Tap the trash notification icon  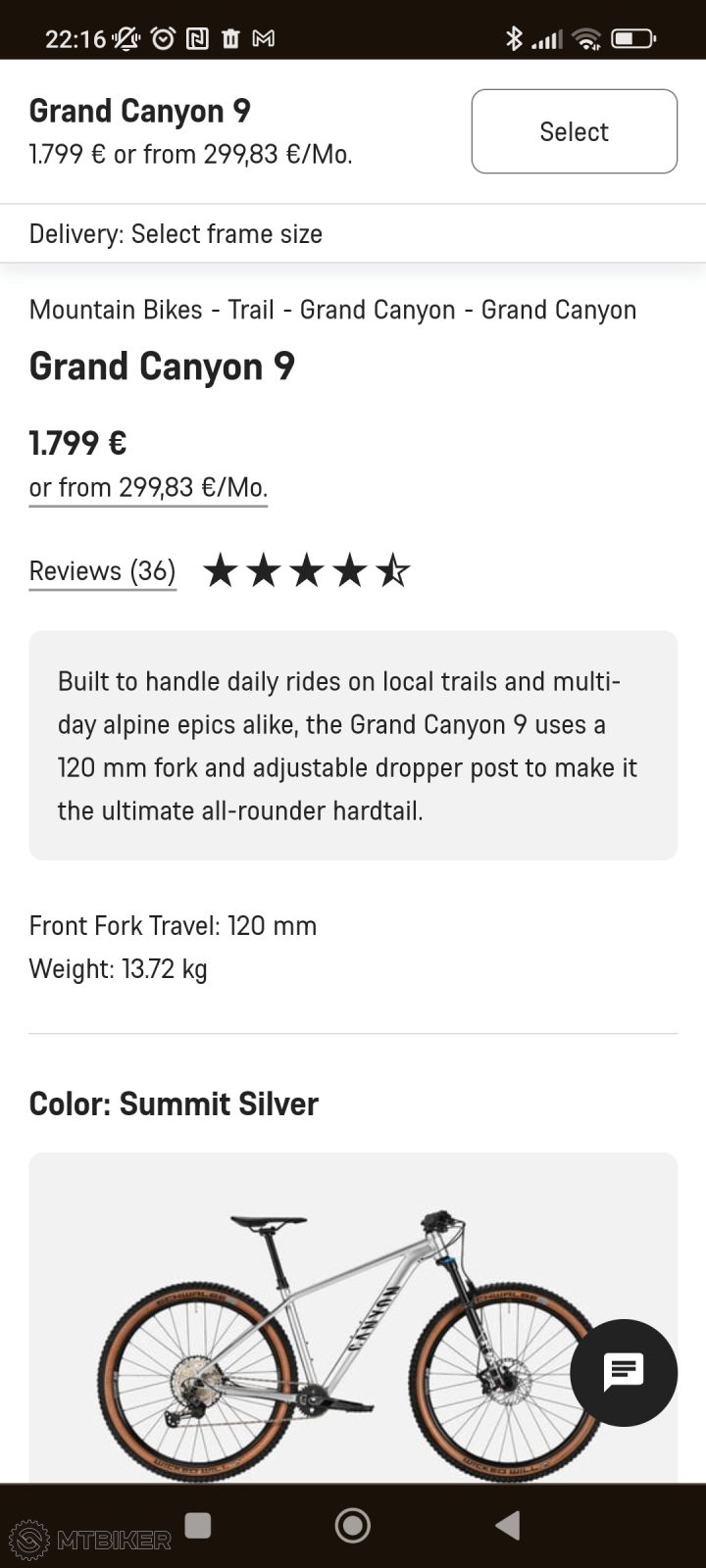[230, 39]
